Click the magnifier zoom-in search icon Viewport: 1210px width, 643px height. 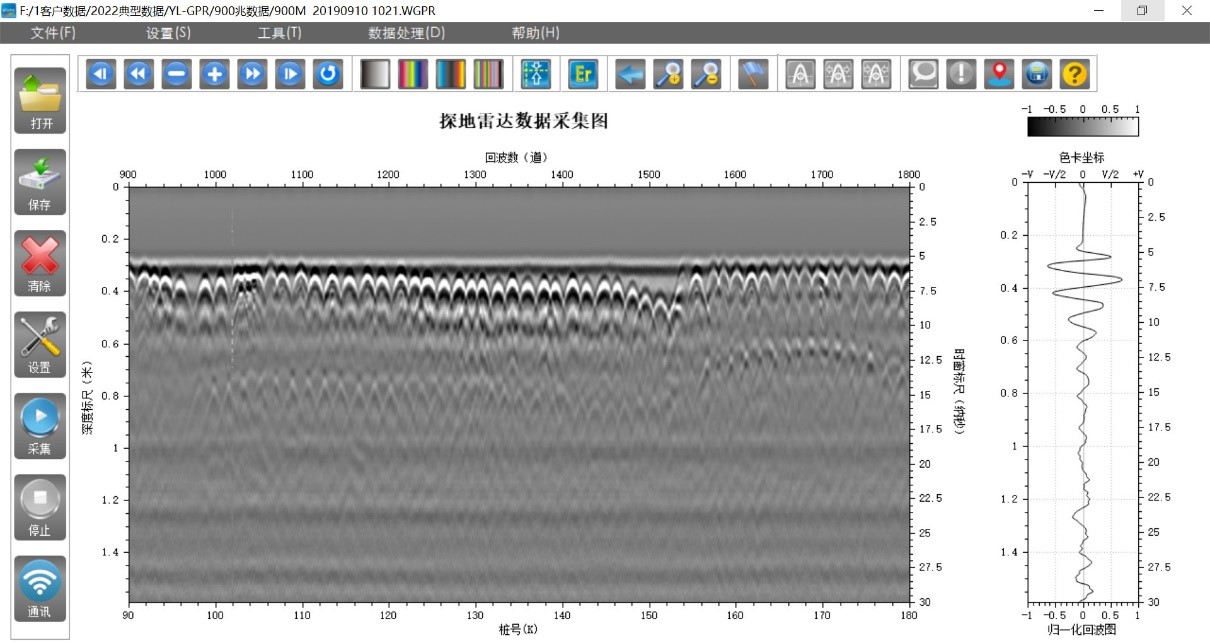[668, 74]
